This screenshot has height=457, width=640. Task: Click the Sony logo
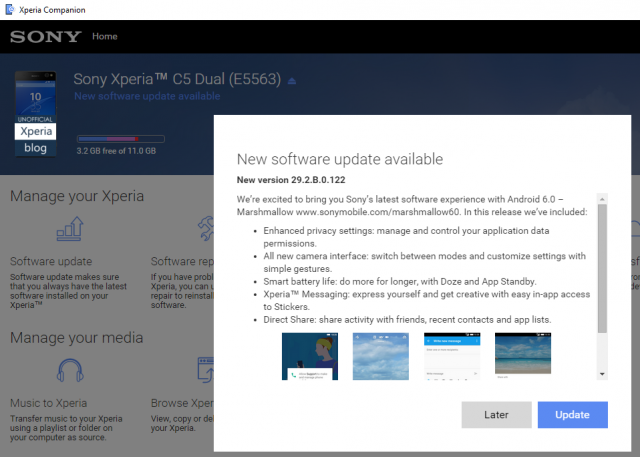tap(46, 37)
